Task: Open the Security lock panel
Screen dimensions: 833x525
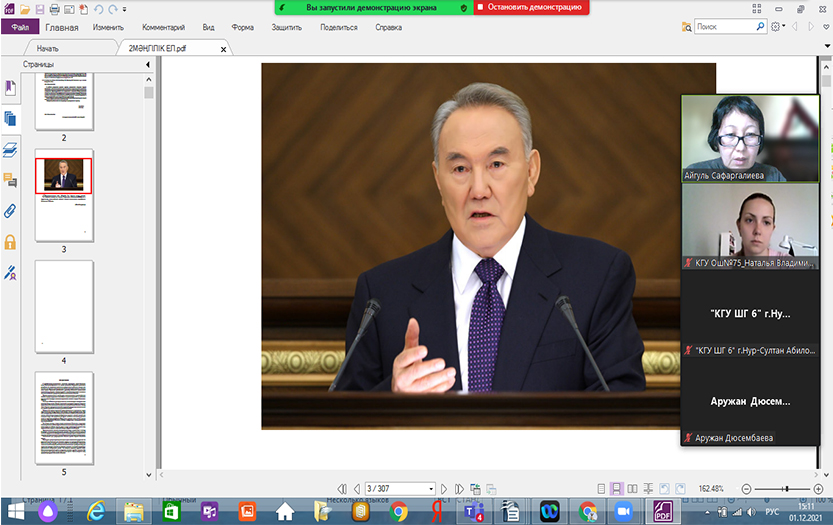Action: (11, 241)
